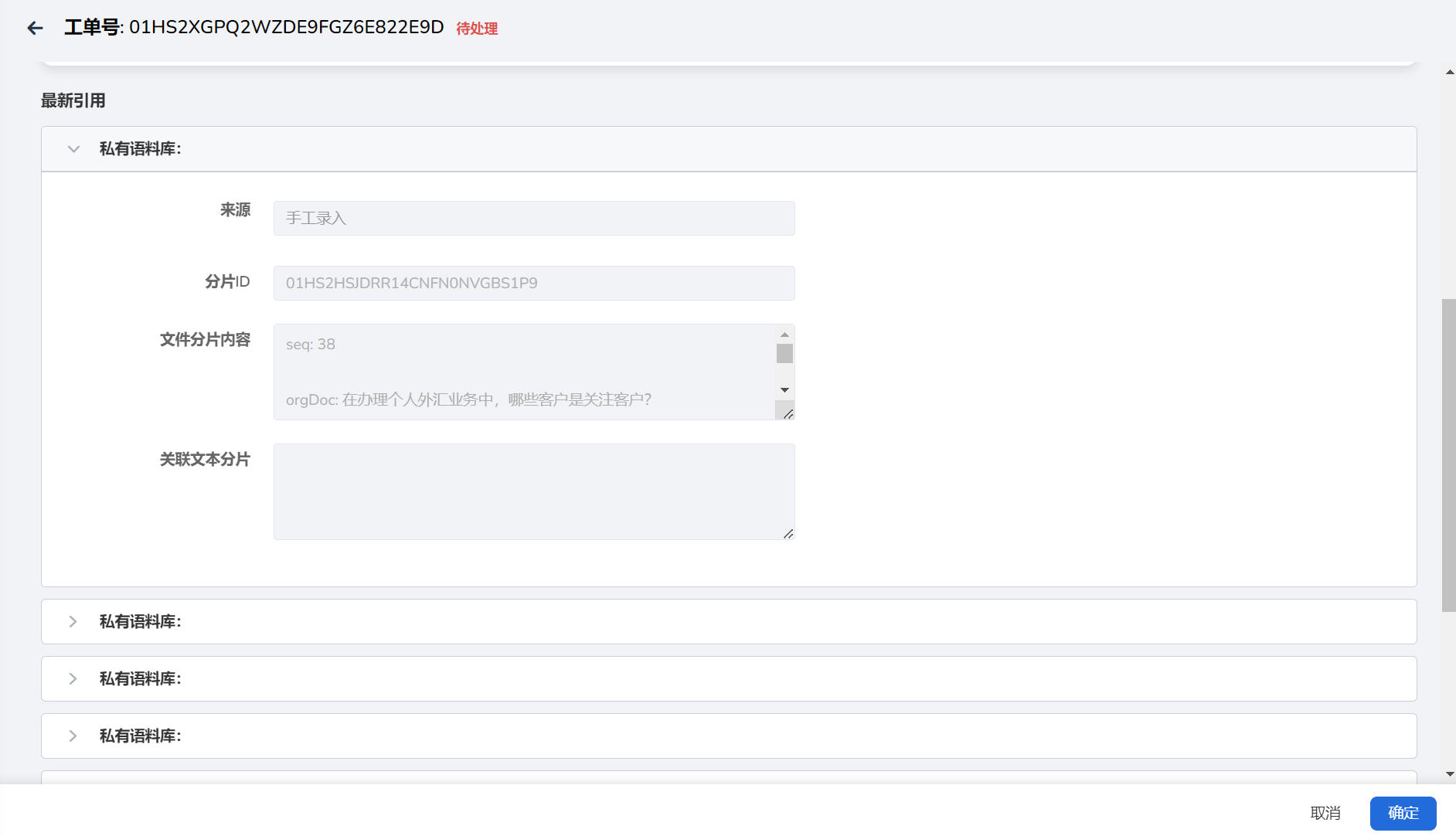Click the resize handle of 关联文本分片 box
Image resolution: width=1456 pixels, height=836 pixels.
click(788, 534)
